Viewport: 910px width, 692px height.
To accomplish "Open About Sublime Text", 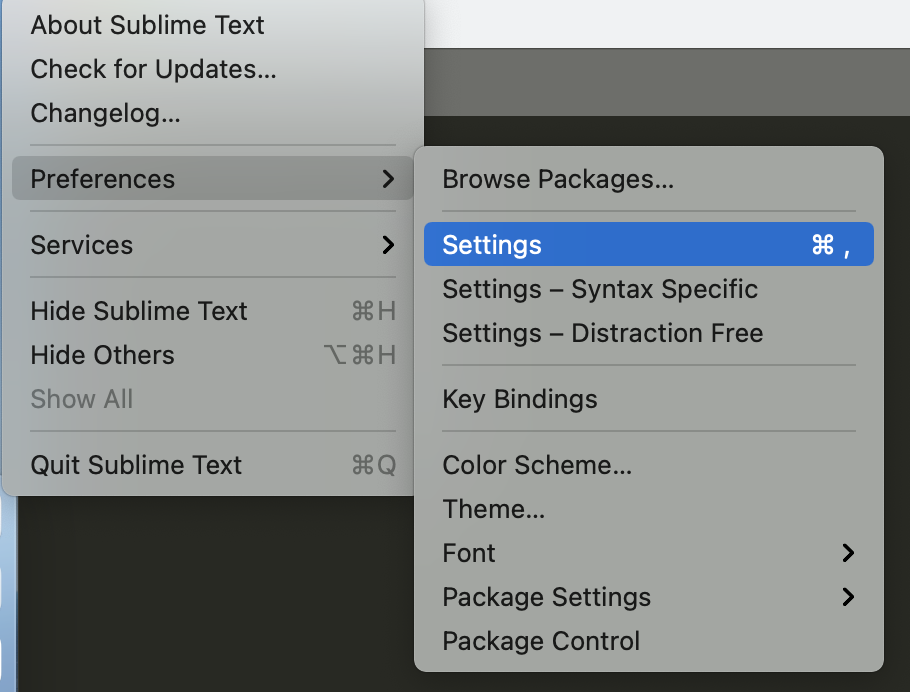I will click(146, 25).
